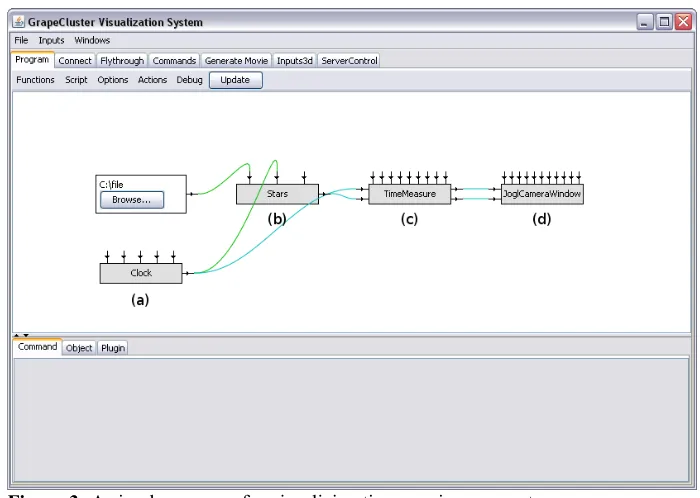Click the Update button
This screenshot has height=498, width=700.
236,80
